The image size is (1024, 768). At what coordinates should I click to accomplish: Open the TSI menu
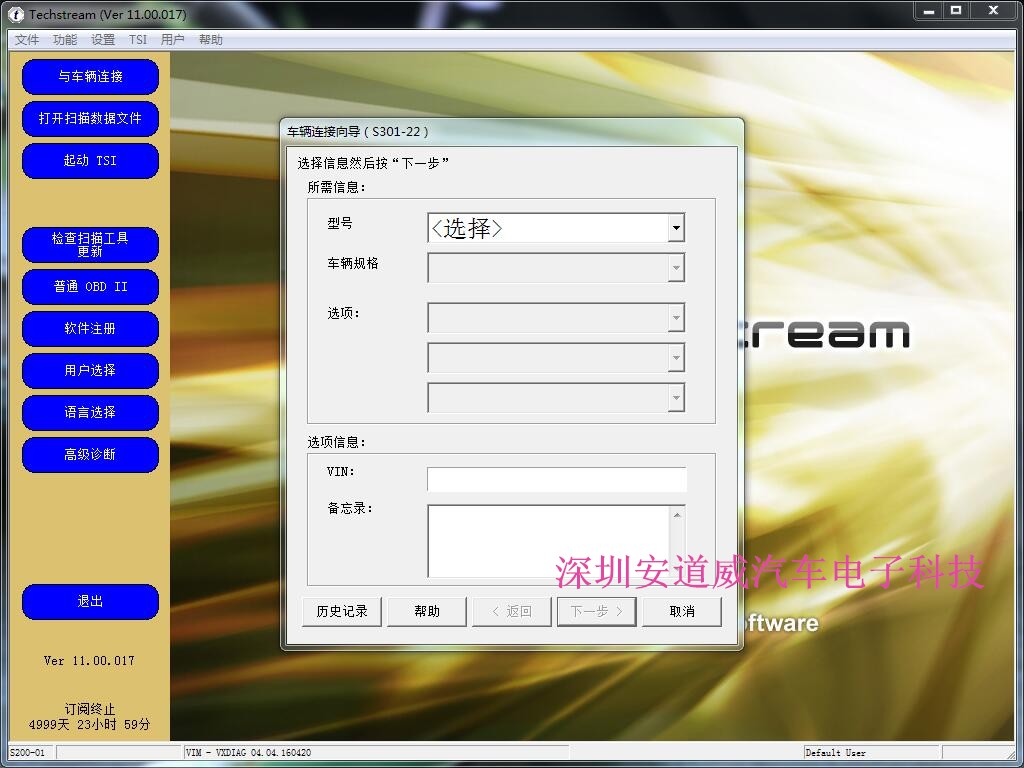(138, 40)
